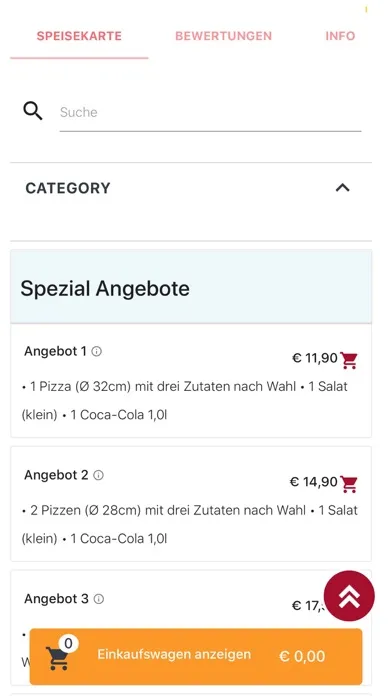Add Angebot 1 to cart
This screenshot has height=696, width=392.
(348, 360)
